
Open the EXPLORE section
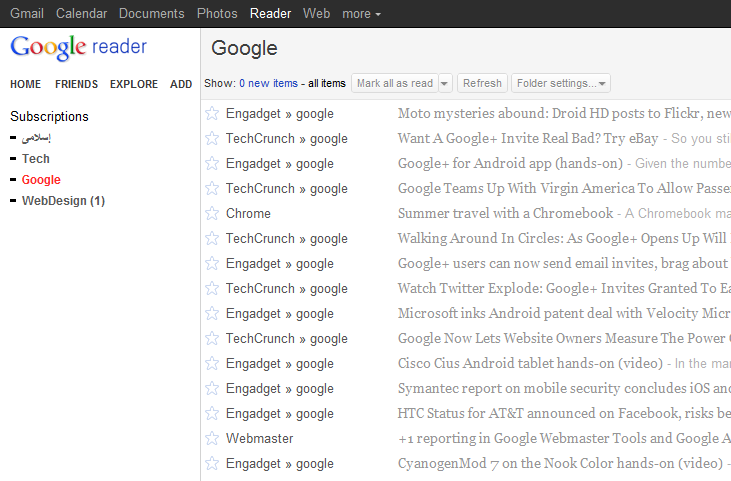[134, 84]
